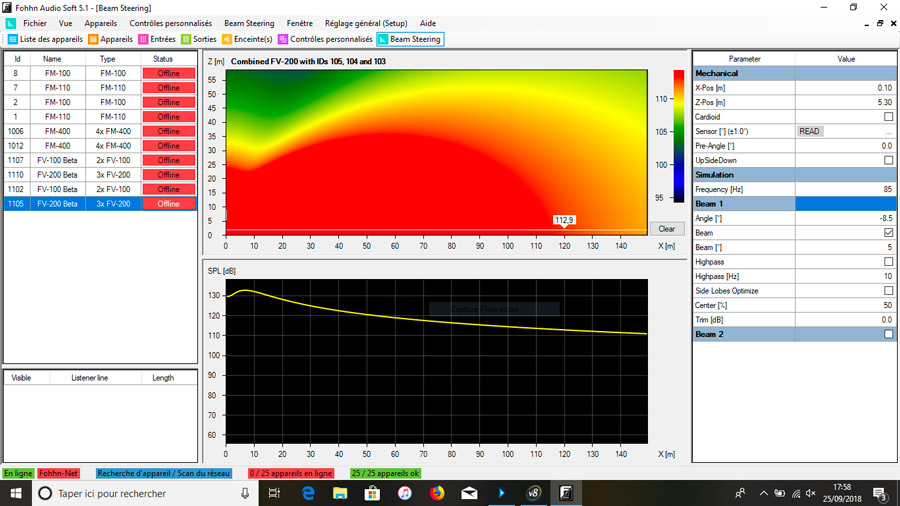The height and width of the screenshot is (506, 900).
Task: Toggle the UpSideDown checkbox
Action: click(x=889, y=161)
